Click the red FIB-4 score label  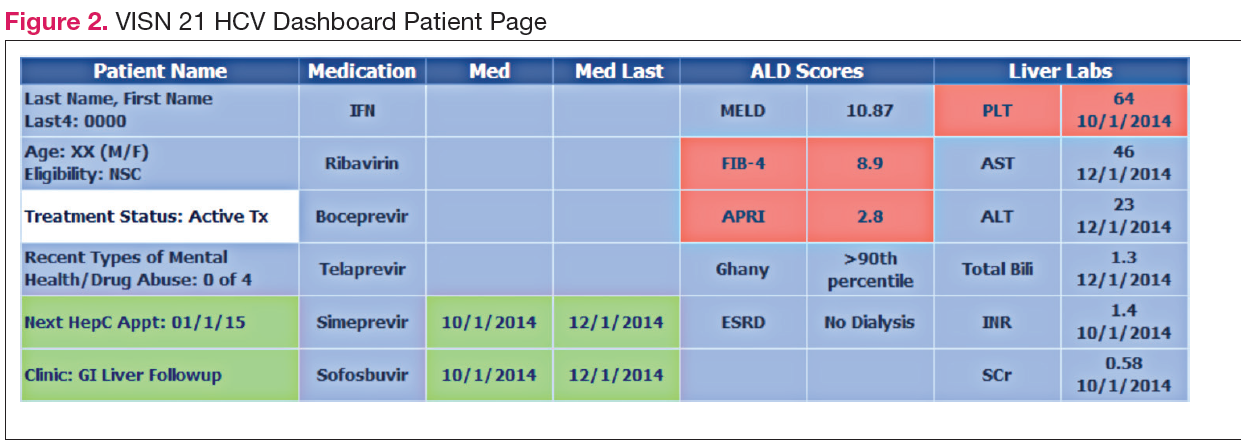(743, 163)
